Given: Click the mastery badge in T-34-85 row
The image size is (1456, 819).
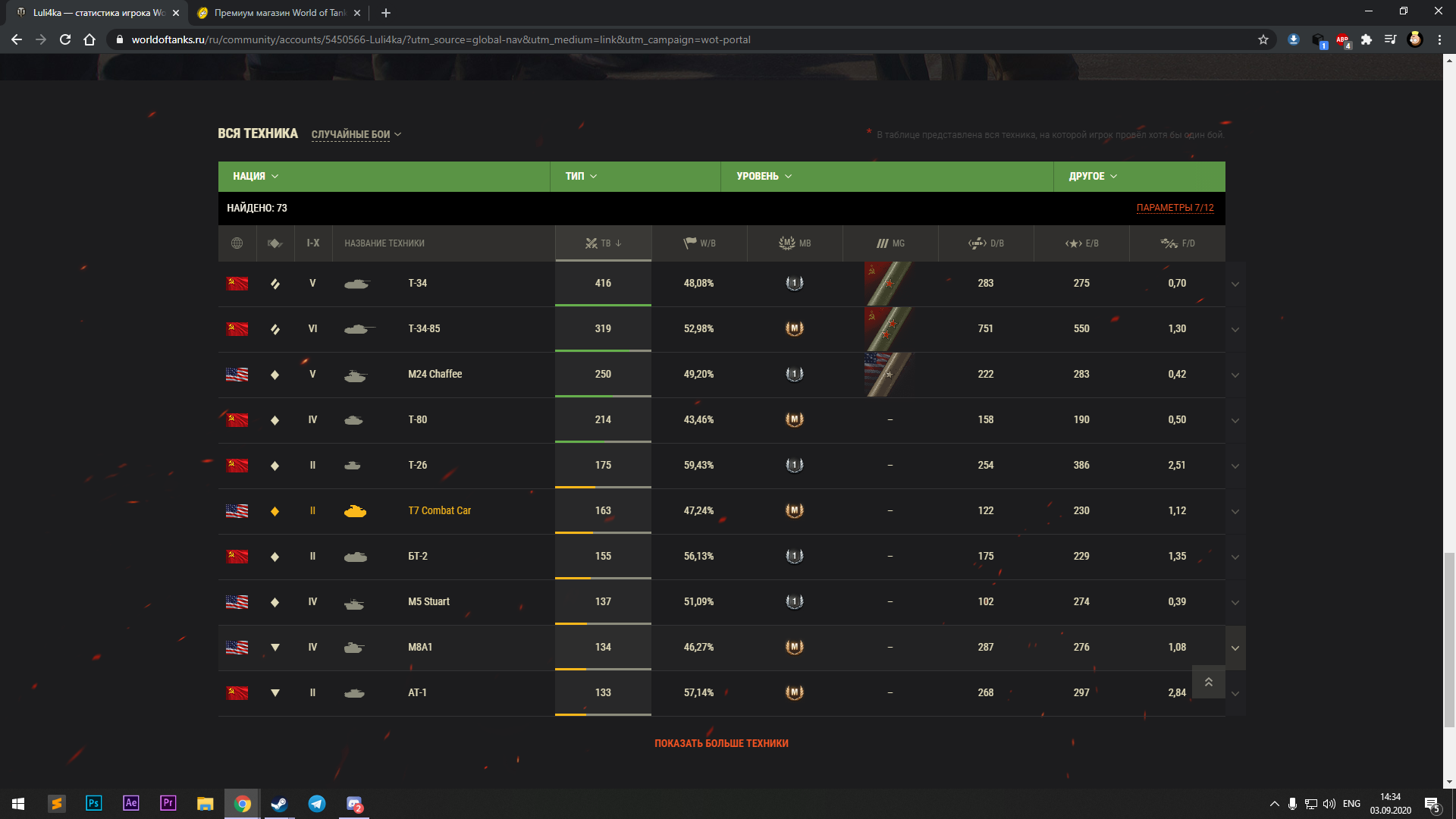Looking at the screenshot, I should coord(794,328).
